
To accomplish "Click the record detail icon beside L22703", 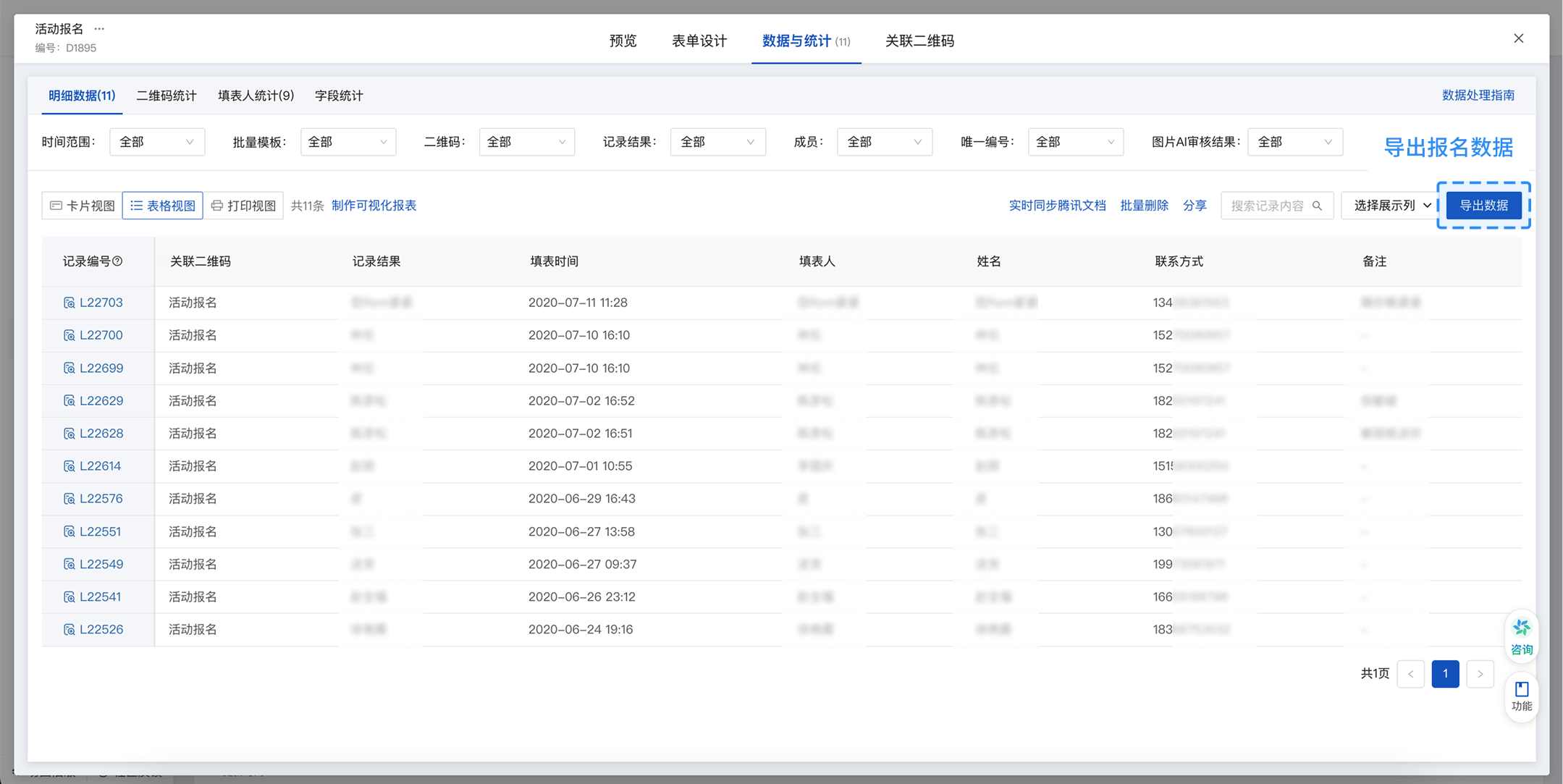I will (69, 303).
